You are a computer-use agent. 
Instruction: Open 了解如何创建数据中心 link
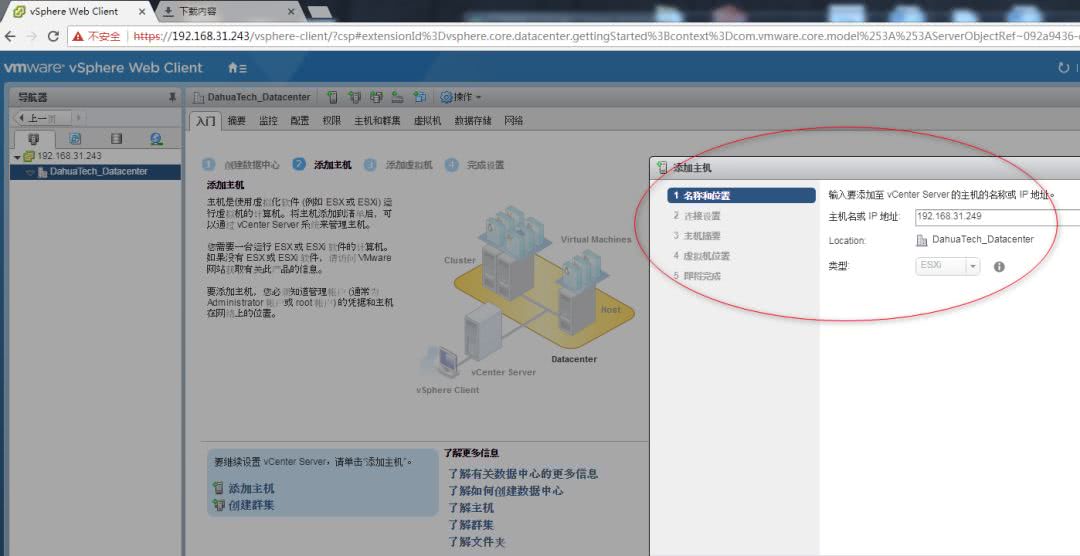[x=506, y=491]
